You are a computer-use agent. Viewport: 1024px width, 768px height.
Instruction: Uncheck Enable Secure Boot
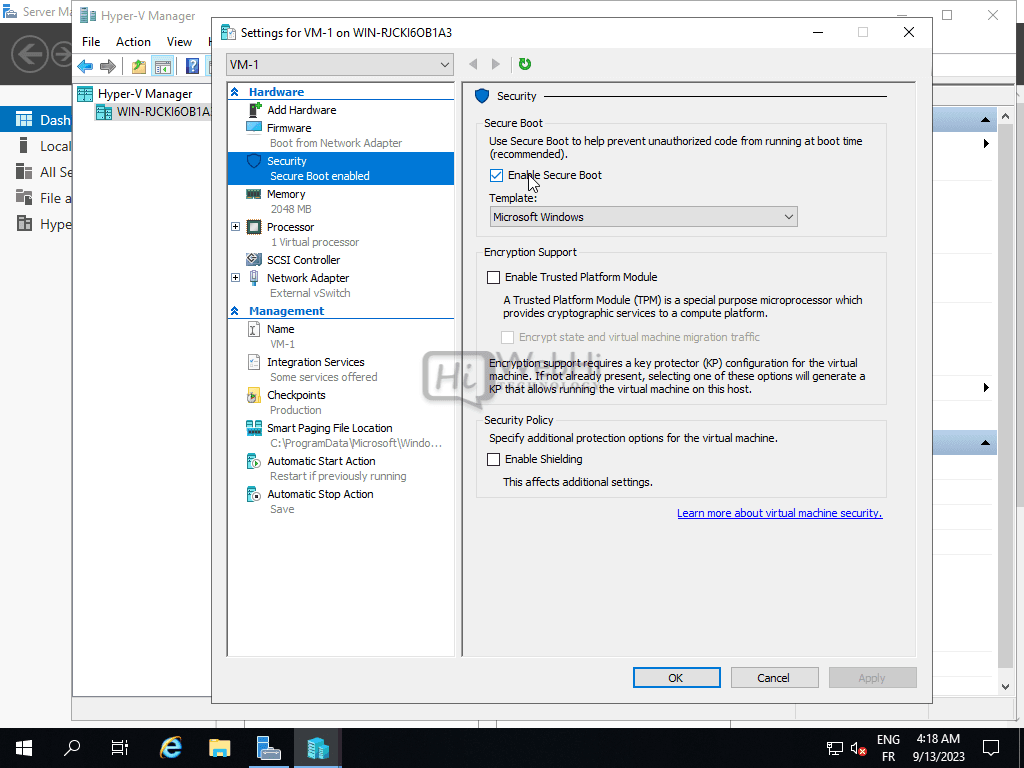496,175
